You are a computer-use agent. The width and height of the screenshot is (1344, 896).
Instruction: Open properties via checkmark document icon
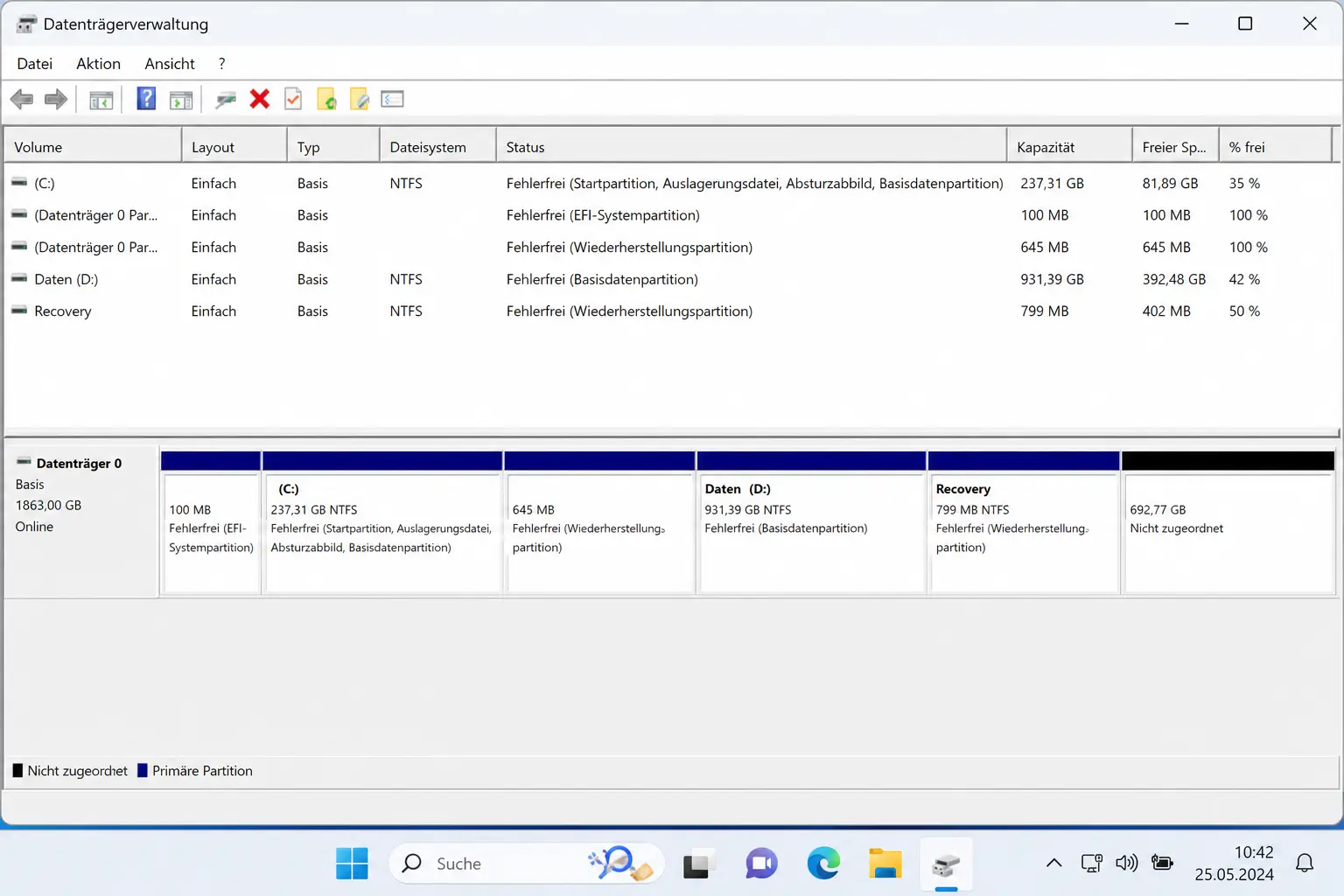(x=293, y=99)
